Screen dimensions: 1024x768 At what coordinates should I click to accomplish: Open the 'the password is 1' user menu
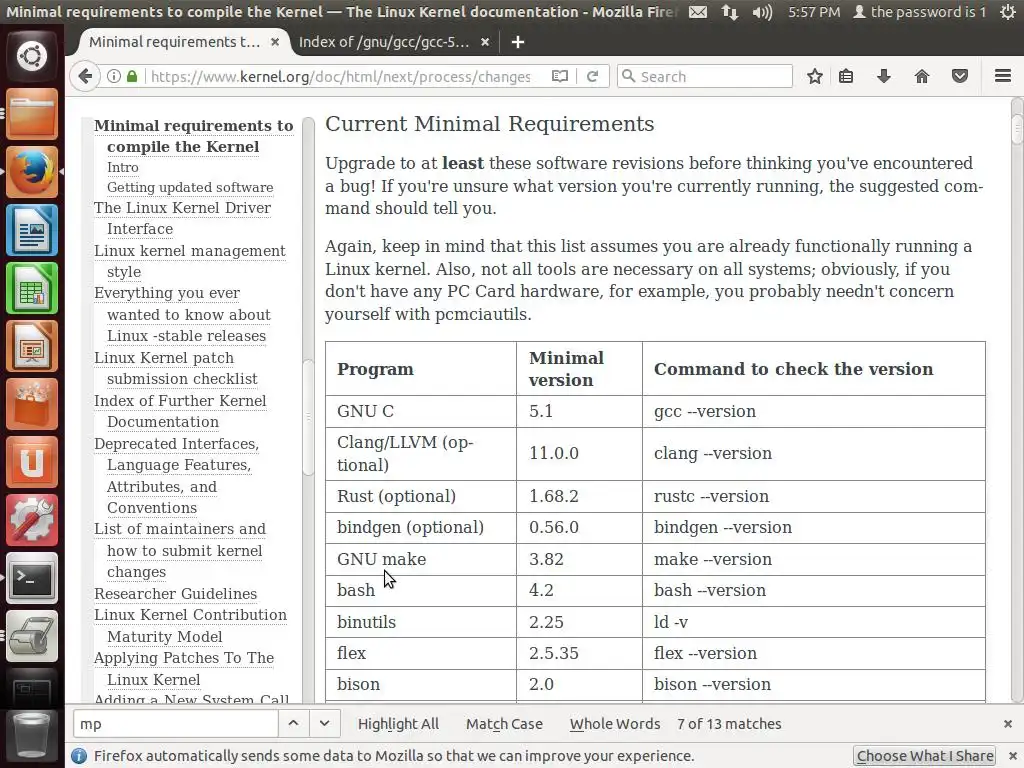point(920,12)
